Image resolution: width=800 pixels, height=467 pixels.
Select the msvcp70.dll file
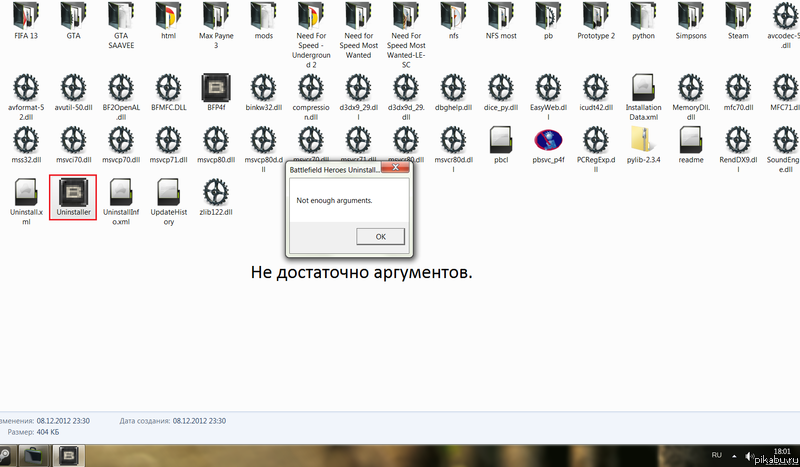[x=121, y=145]
